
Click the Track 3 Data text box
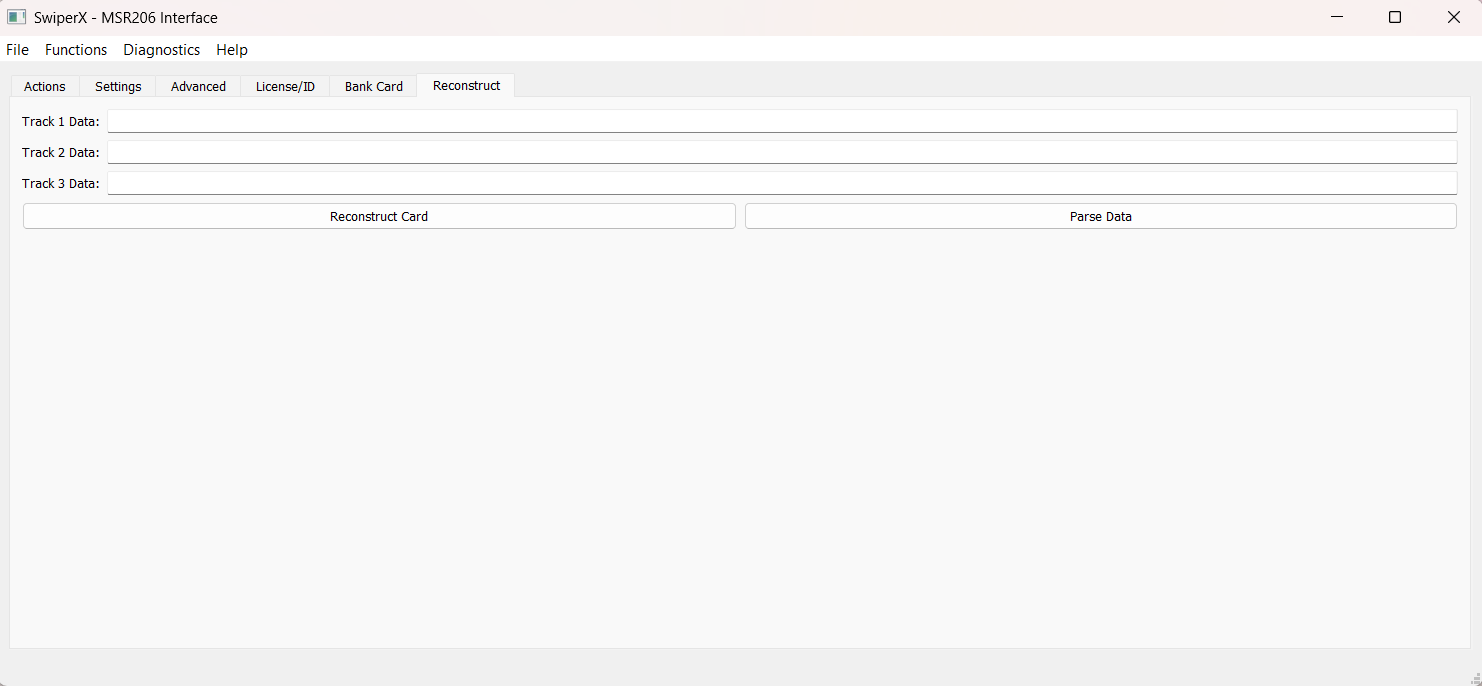[x=782, y=183]
